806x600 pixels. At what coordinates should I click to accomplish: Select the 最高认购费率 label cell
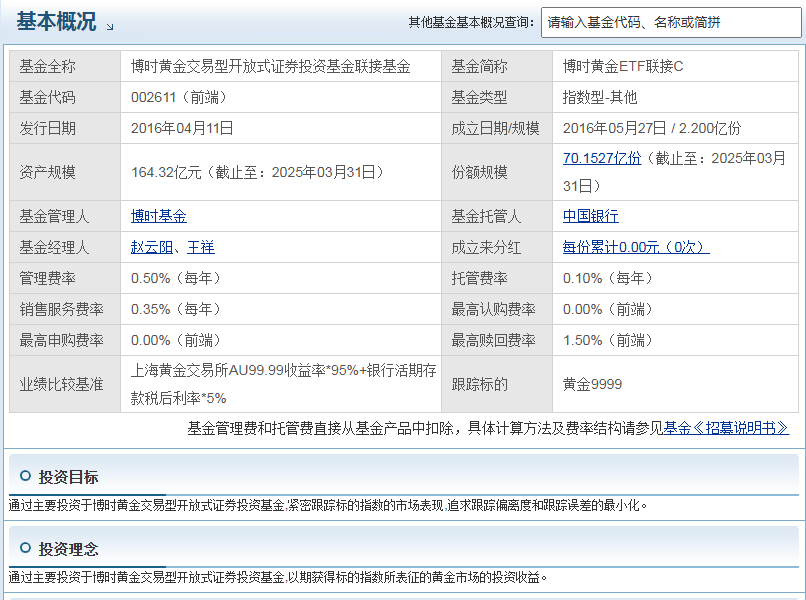[x=497, y=309]
